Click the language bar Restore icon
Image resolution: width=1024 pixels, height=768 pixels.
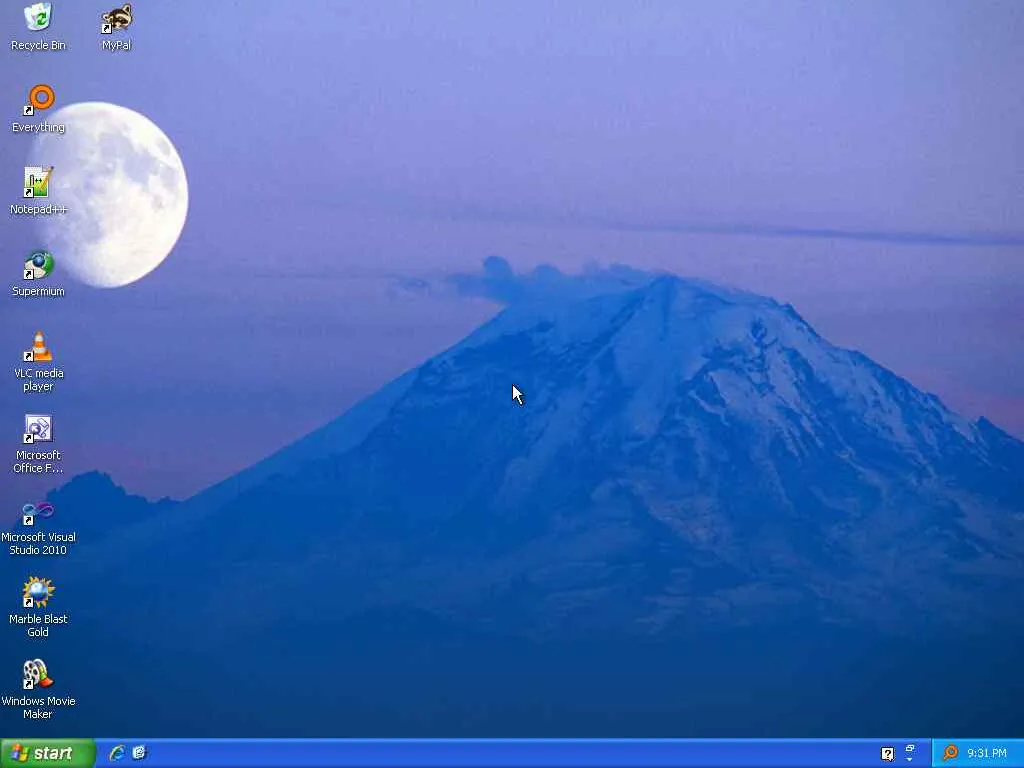point(910,748)
